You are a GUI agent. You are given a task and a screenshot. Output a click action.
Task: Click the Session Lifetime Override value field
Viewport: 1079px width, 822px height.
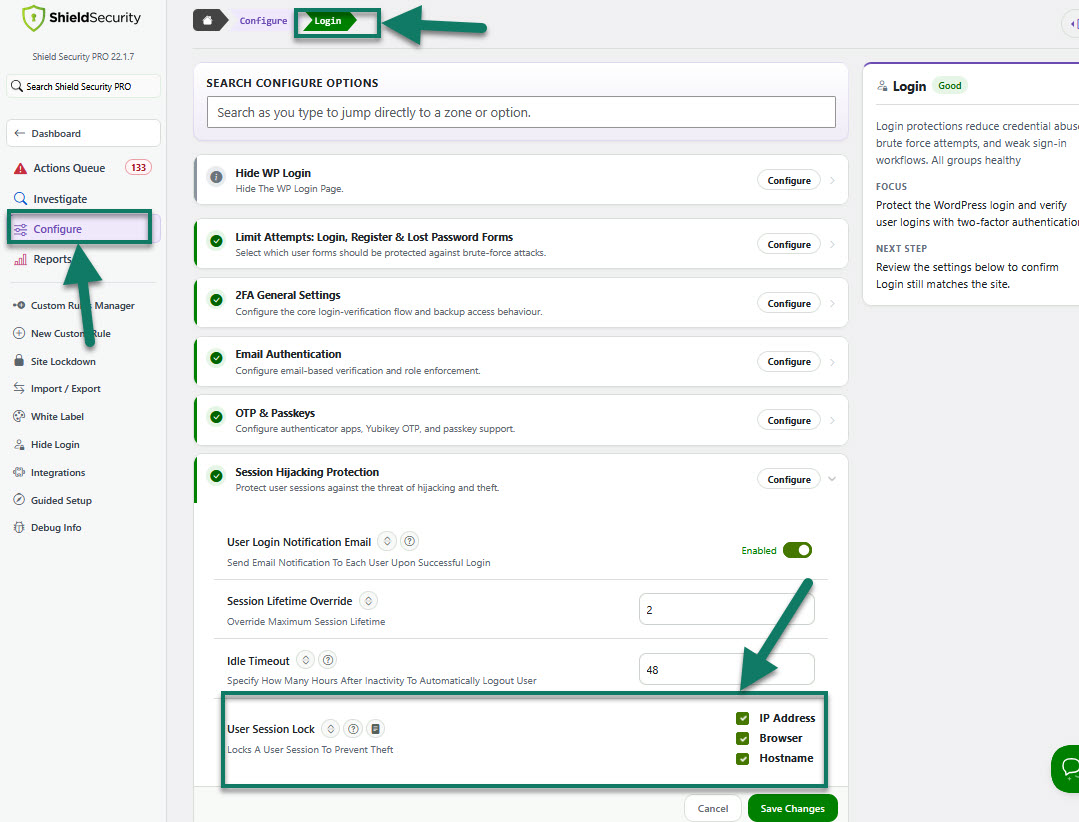pos(727,609)
